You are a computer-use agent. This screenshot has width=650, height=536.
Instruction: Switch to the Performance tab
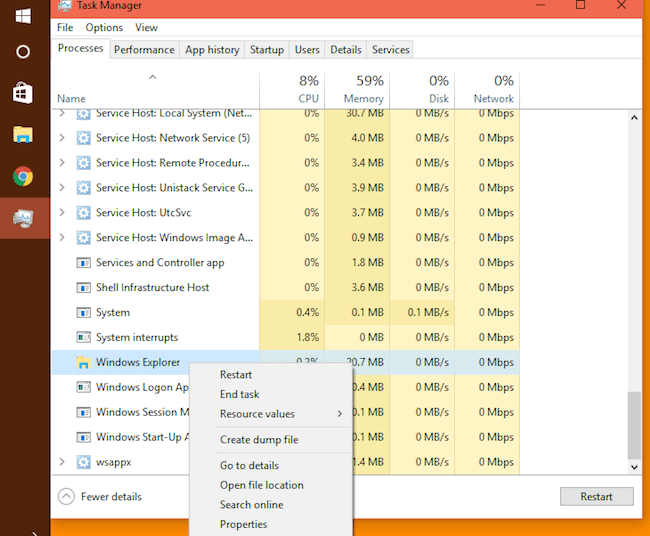tap(144, 49)
